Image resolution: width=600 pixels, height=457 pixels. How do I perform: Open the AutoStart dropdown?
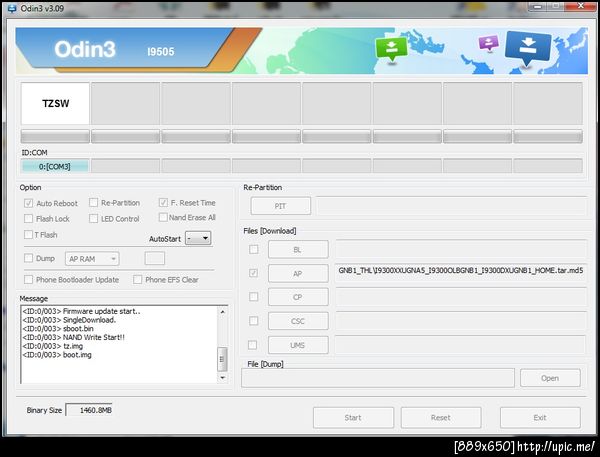(198, 238)
